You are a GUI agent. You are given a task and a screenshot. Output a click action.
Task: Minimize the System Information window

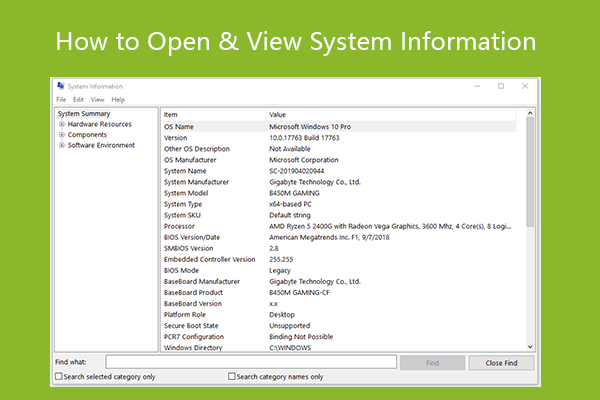[x=477, y=86]
